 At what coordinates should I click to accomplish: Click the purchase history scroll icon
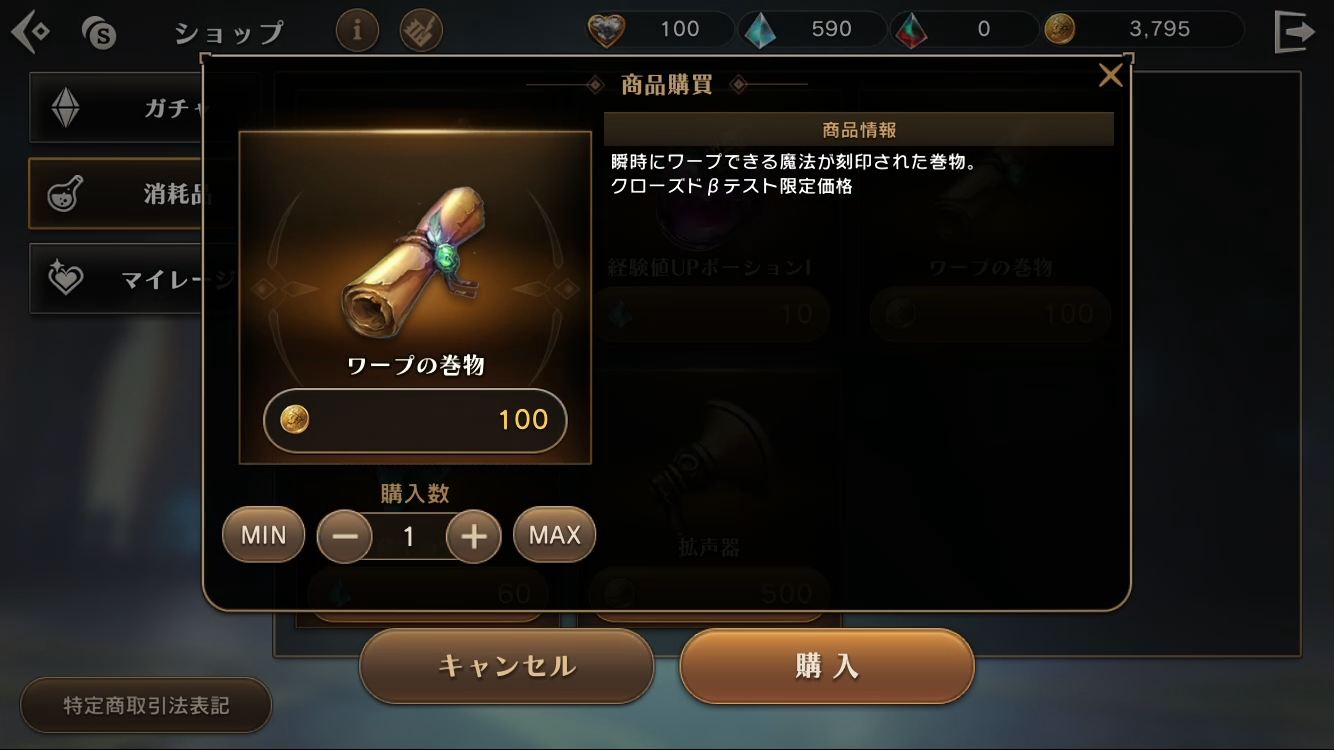tap(421, 31)
